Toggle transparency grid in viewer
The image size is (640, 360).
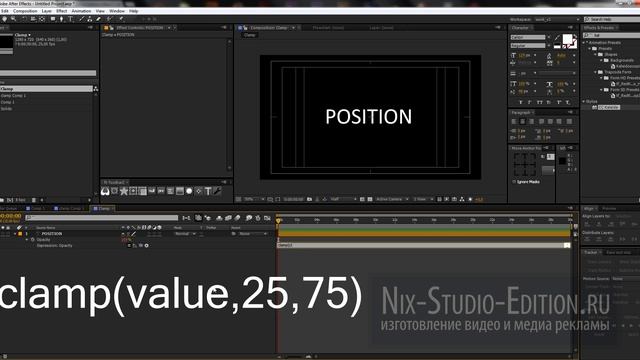(x=370, y=199)
